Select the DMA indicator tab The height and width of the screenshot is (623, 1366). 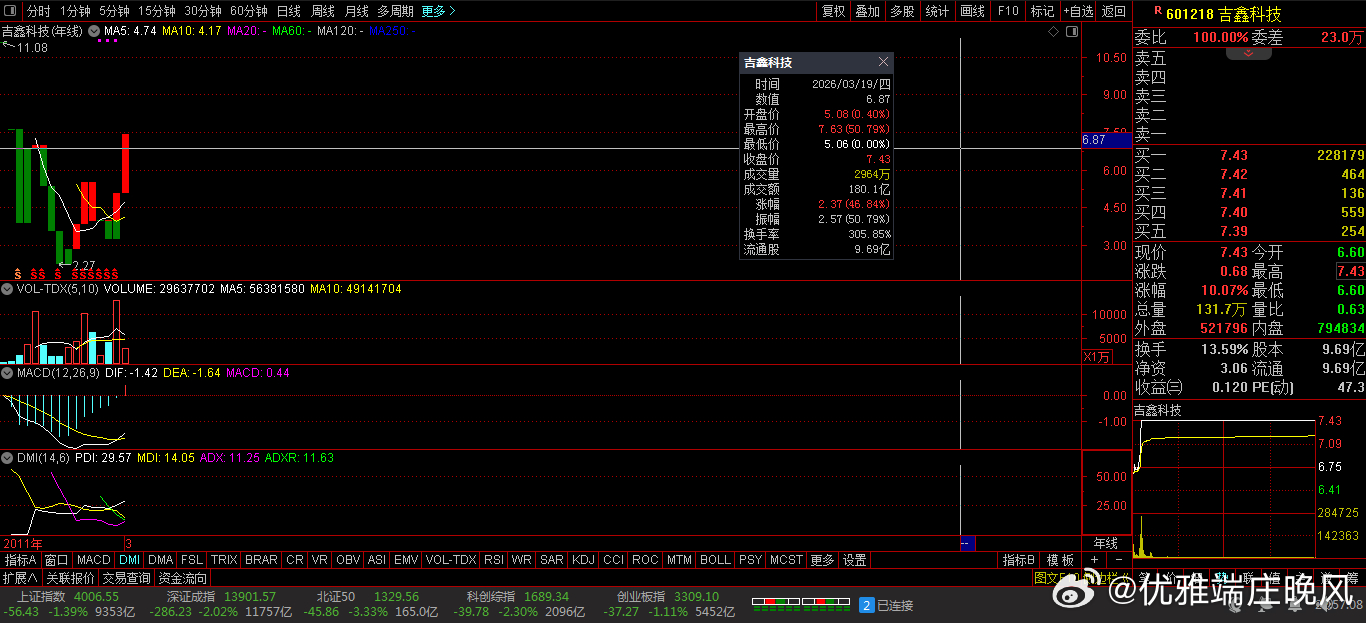point(161,560)
